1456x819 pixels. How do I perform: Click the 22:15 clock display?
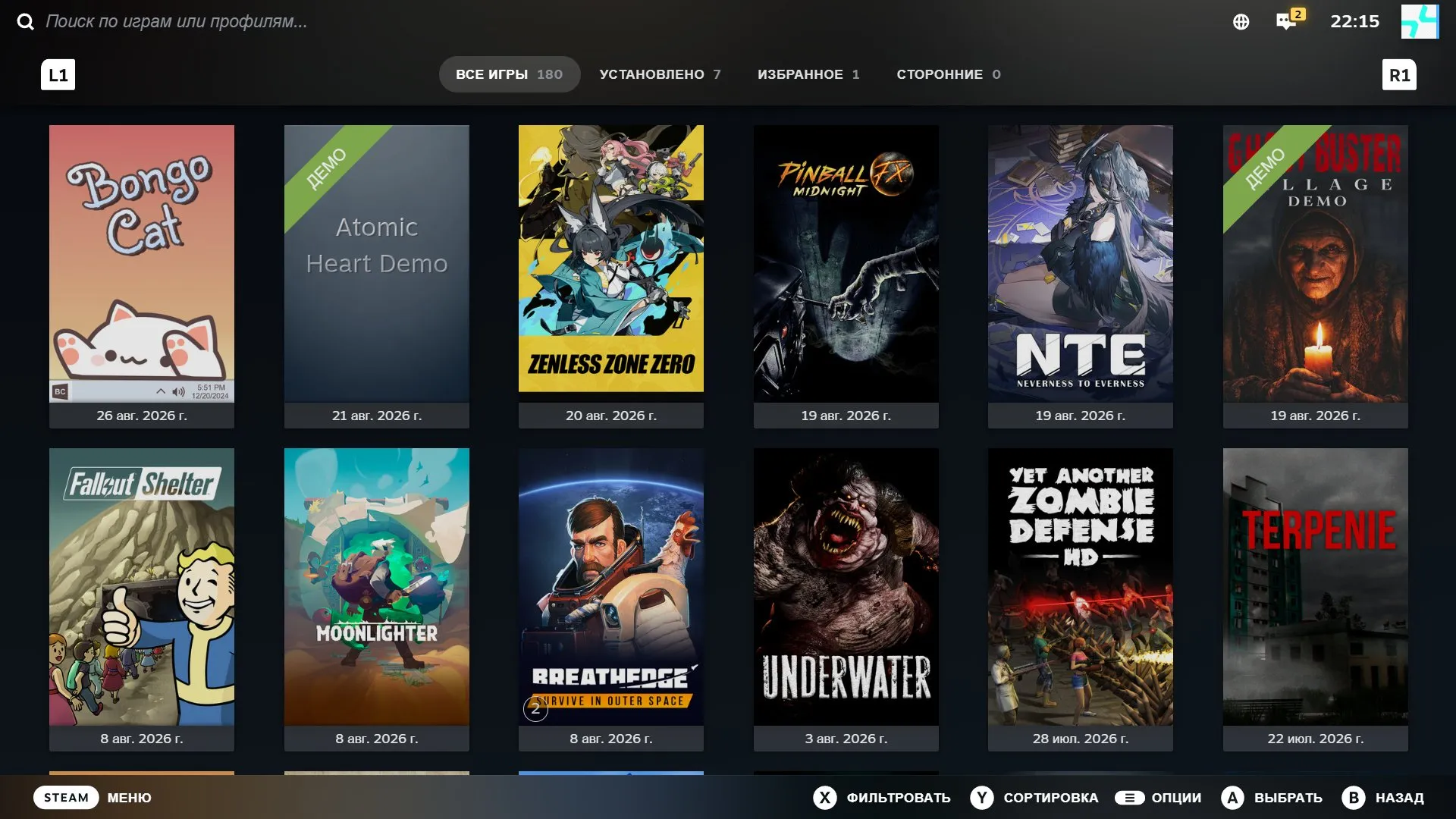point(1355,21)
